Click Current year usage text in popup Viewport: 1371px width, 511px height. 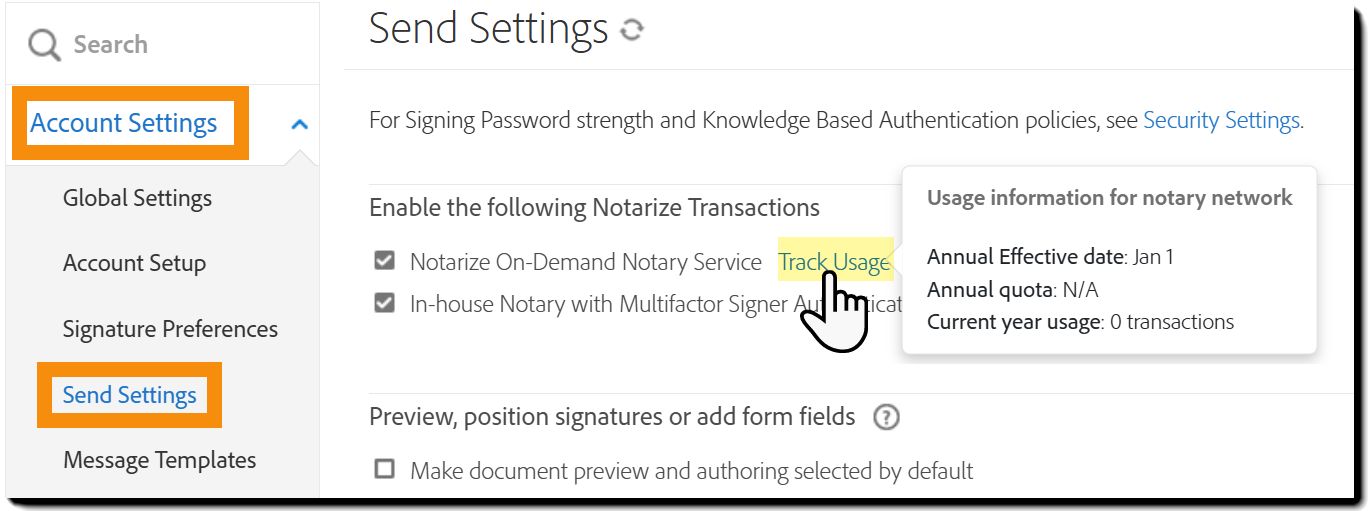(x=1080, y=322)
